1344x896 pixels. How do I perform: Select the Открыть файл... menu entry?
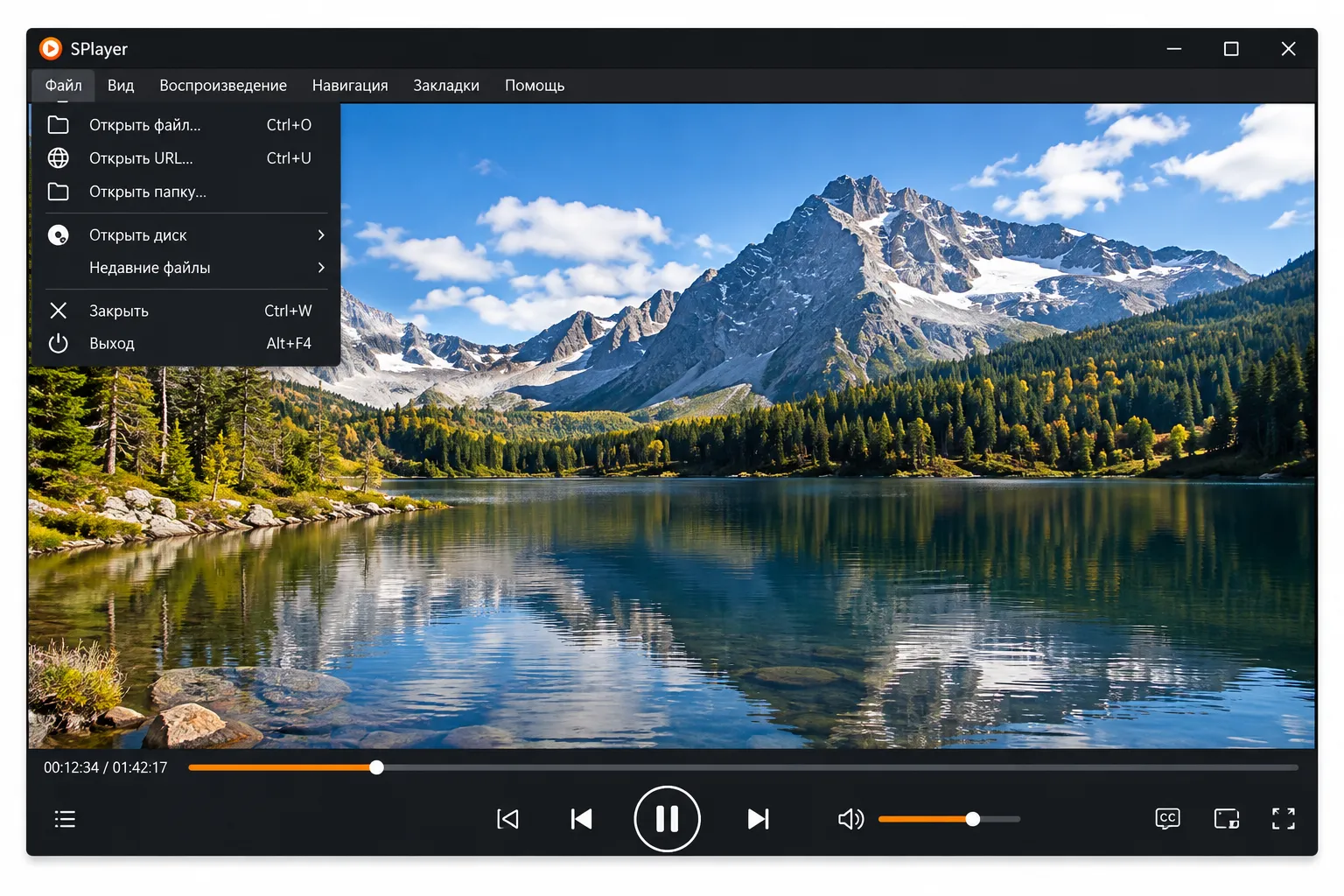[185, 125]
